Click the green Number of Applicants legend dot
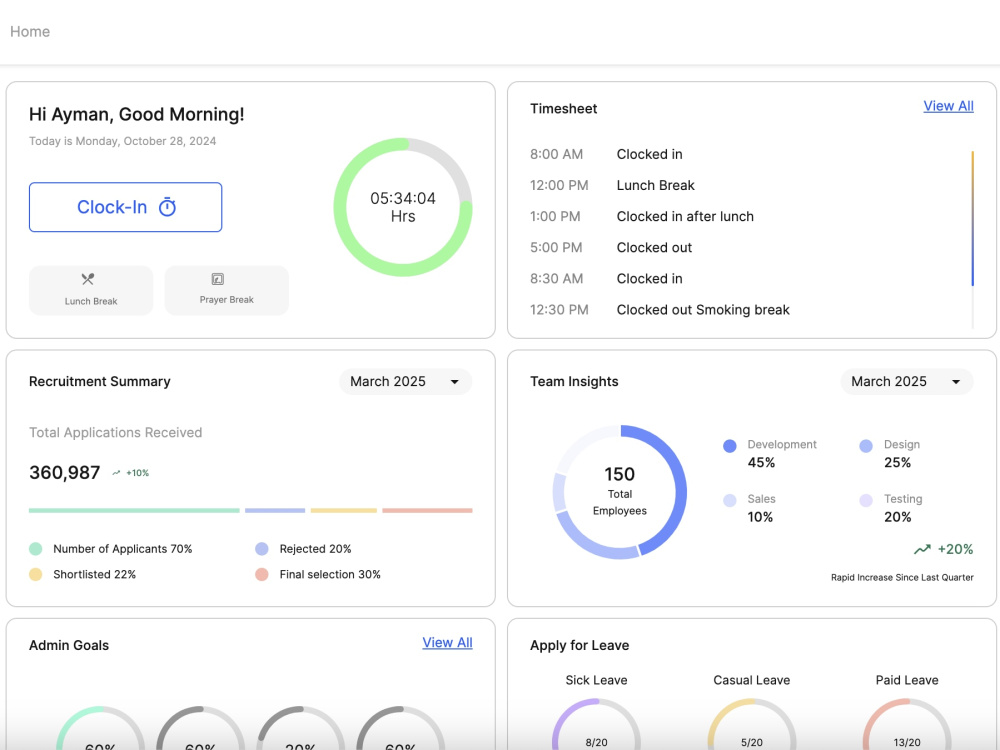The image size is (1000, 750). click(x=36, y=548)
